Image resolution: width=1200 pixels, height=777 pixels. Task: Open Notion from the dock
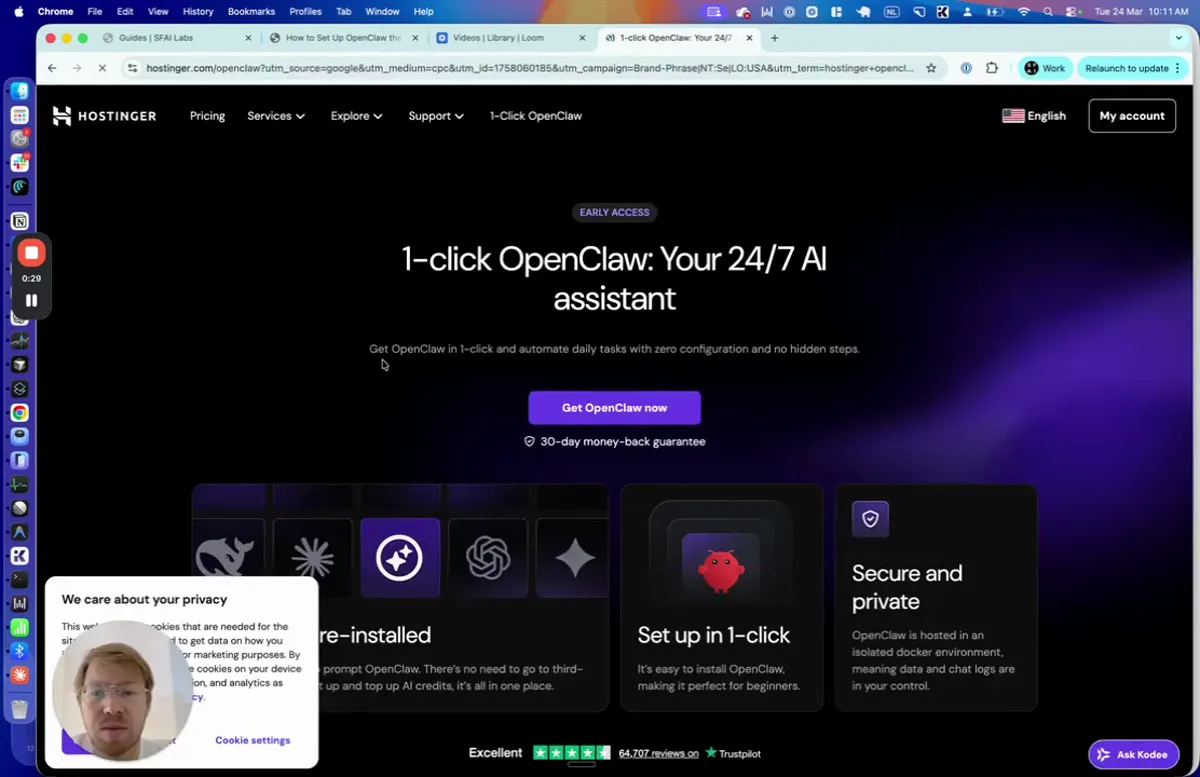tap(20, 220)
